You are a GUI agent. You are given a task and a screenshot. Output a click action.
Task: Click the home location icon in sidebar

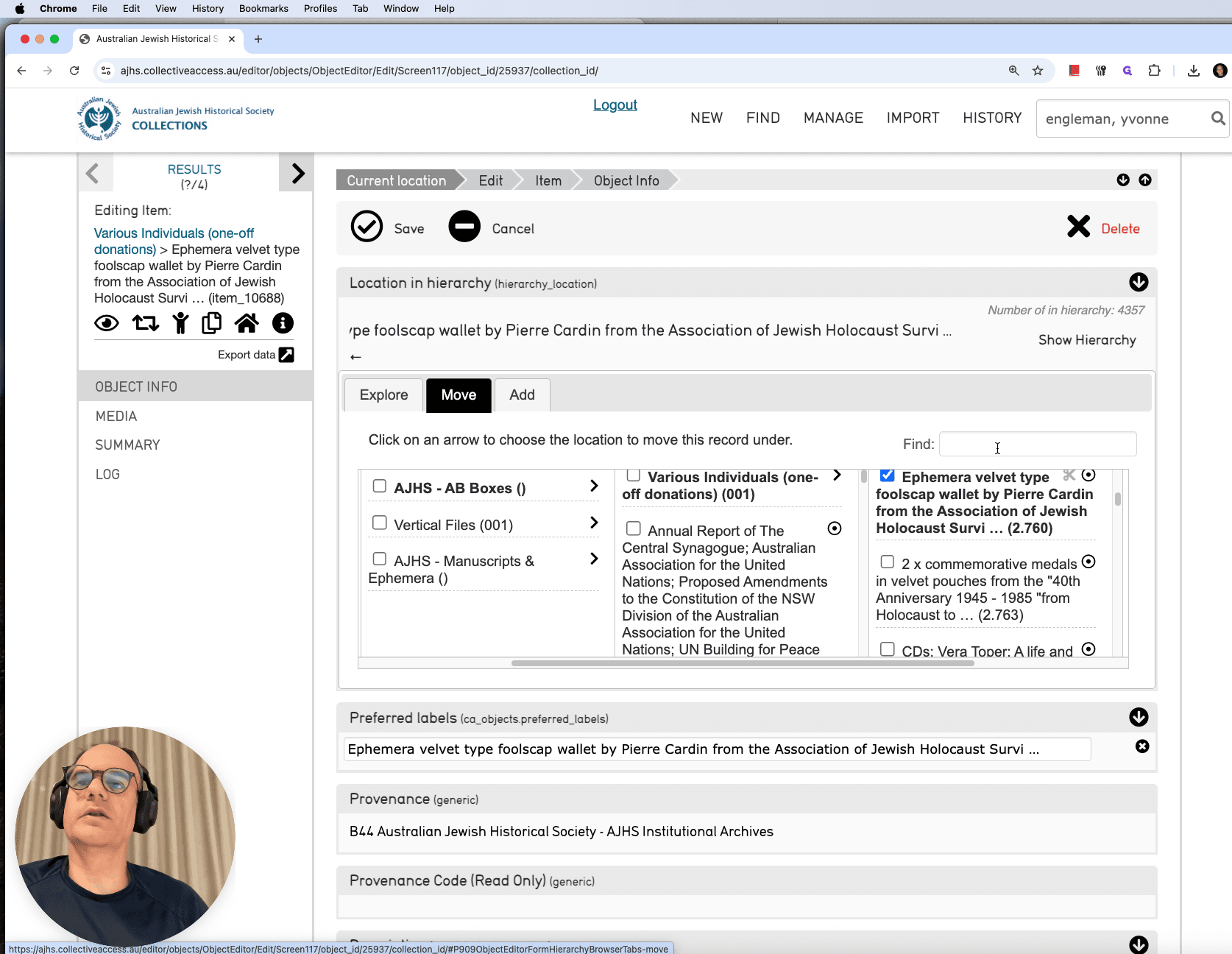coord(247,323)
